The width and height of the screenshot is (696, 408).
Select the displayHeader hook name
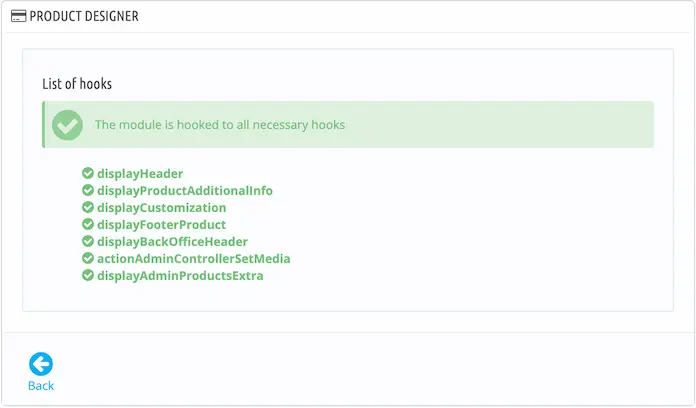pyautogui.click(x=140, y=174)
